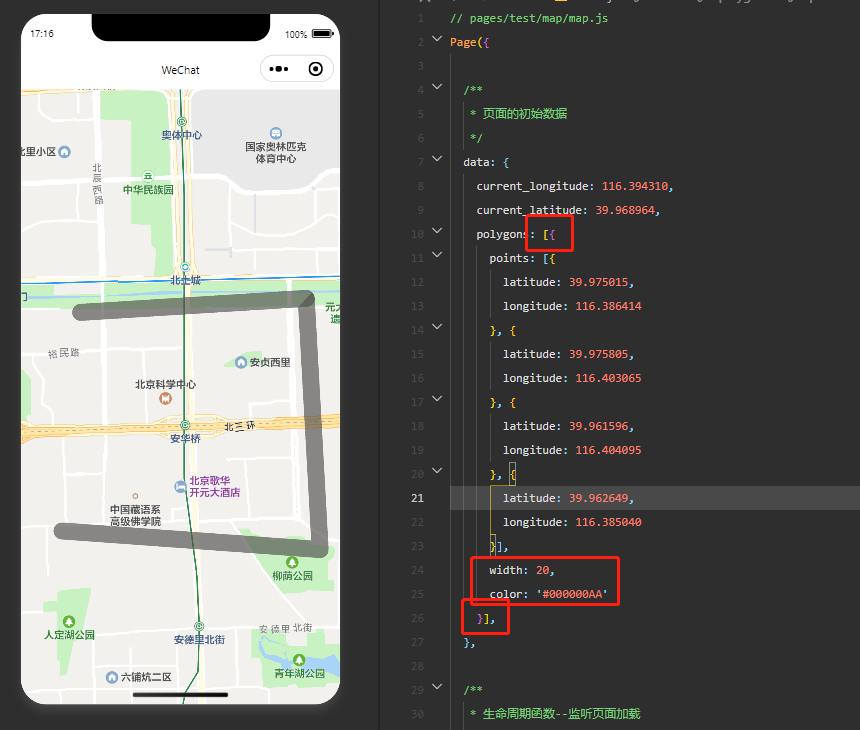The image size is (860, 730).
Task: Click the width value 20
Action: 542,570
